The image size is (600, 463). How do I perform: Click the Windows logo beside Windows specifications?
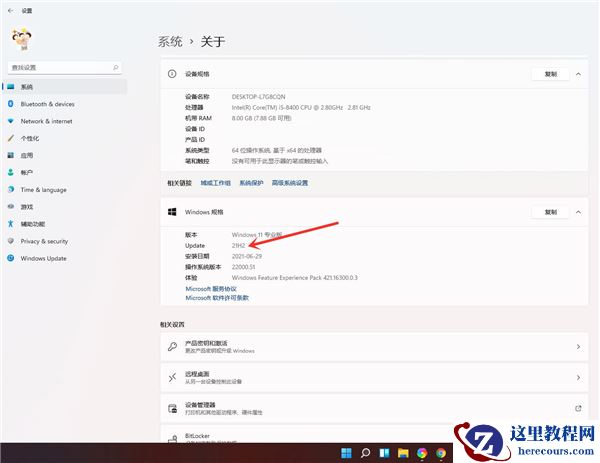[172, 212]
